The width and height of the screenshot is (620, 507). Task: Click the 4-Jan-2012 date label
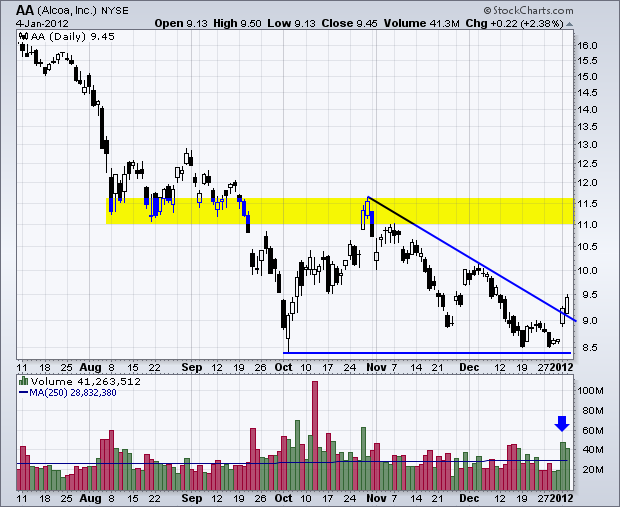pyautogui.click(x=42, y=23)
